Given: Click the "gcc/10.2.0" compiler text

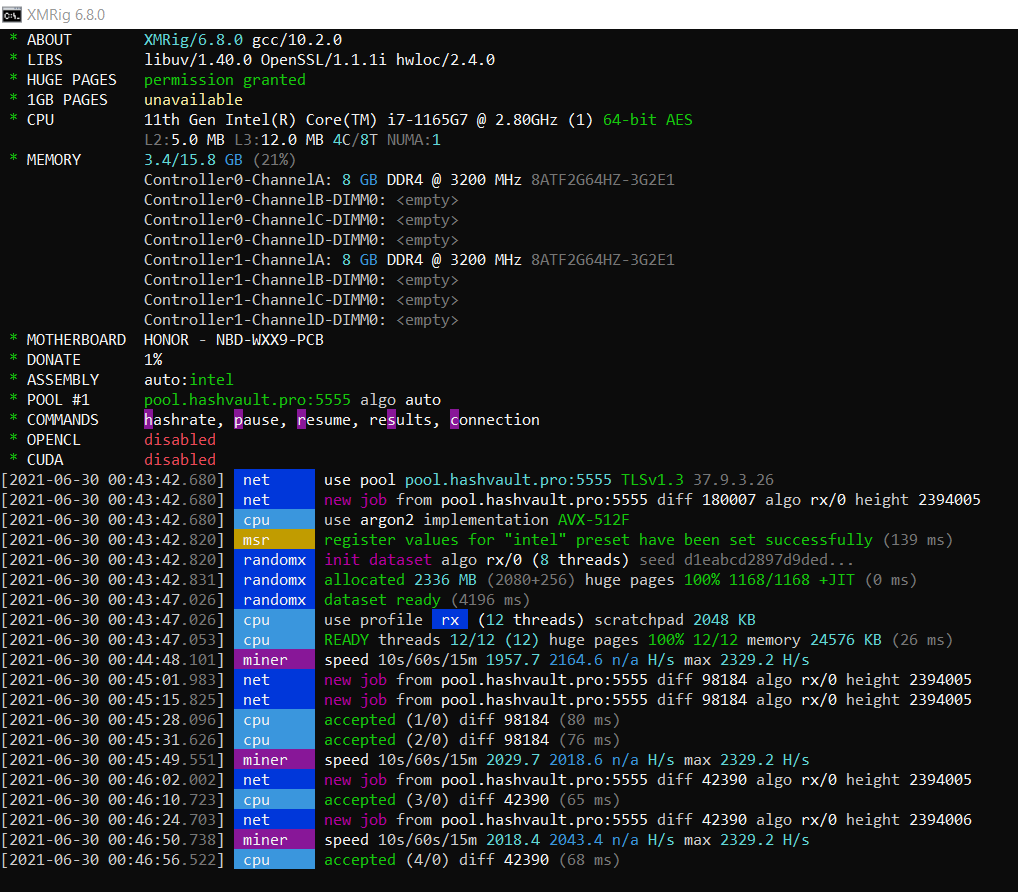Looking at the screenshot, I should tap(297, 40).
